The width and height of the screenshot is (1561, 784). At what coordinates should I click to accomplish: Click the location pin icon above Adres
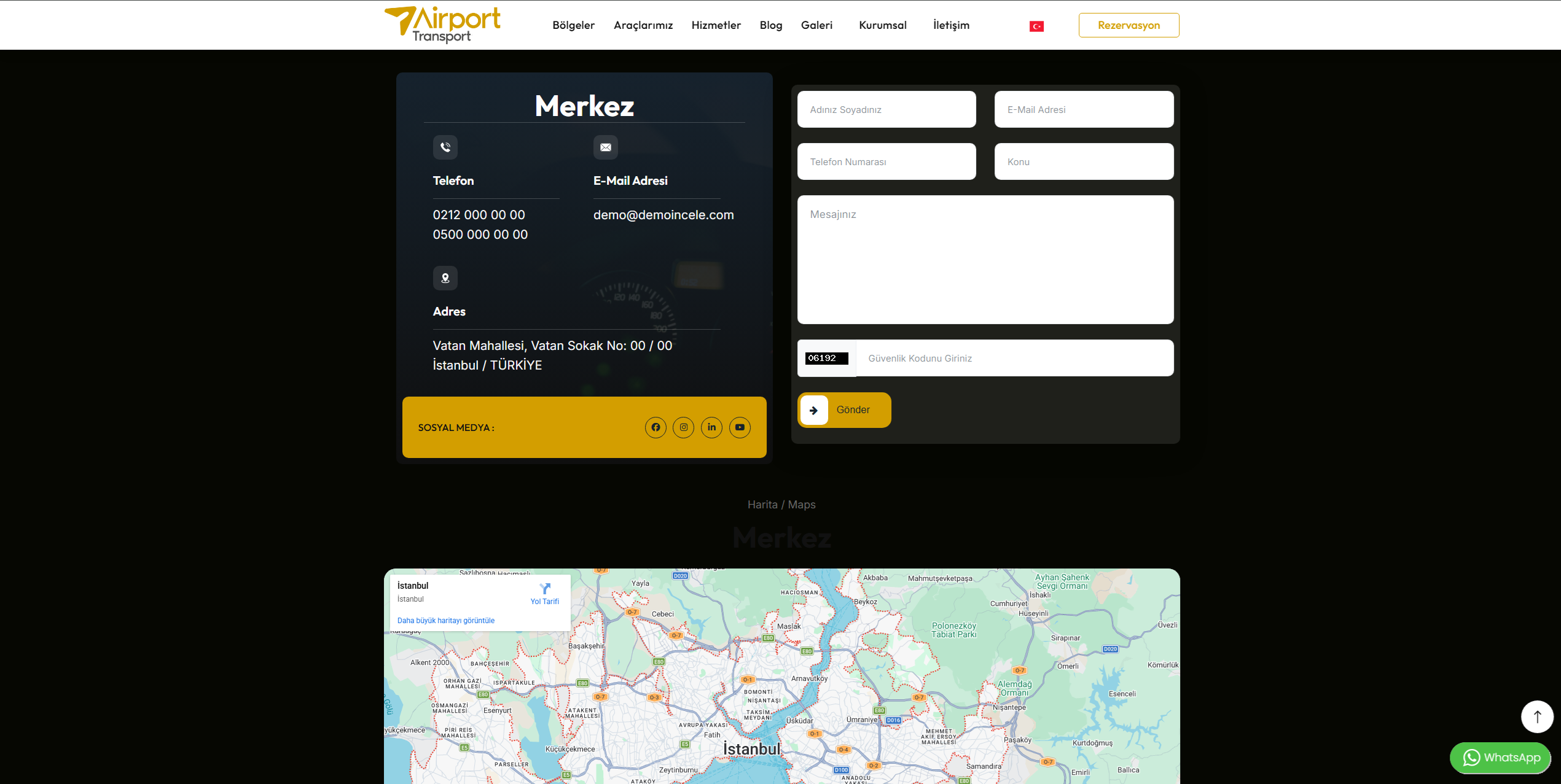(x=445, y=278)
